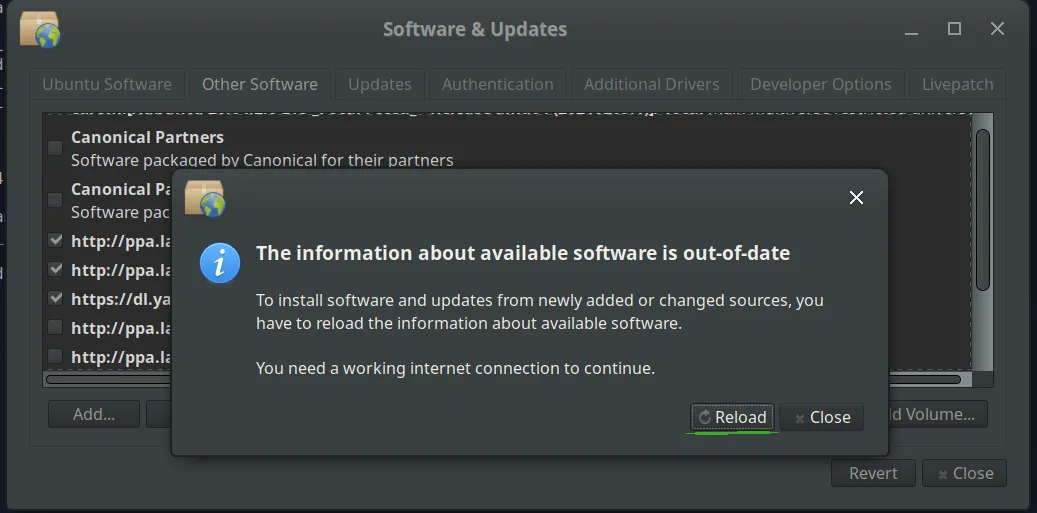
Task: Select the Other Software tab
Action: (260, 84)
